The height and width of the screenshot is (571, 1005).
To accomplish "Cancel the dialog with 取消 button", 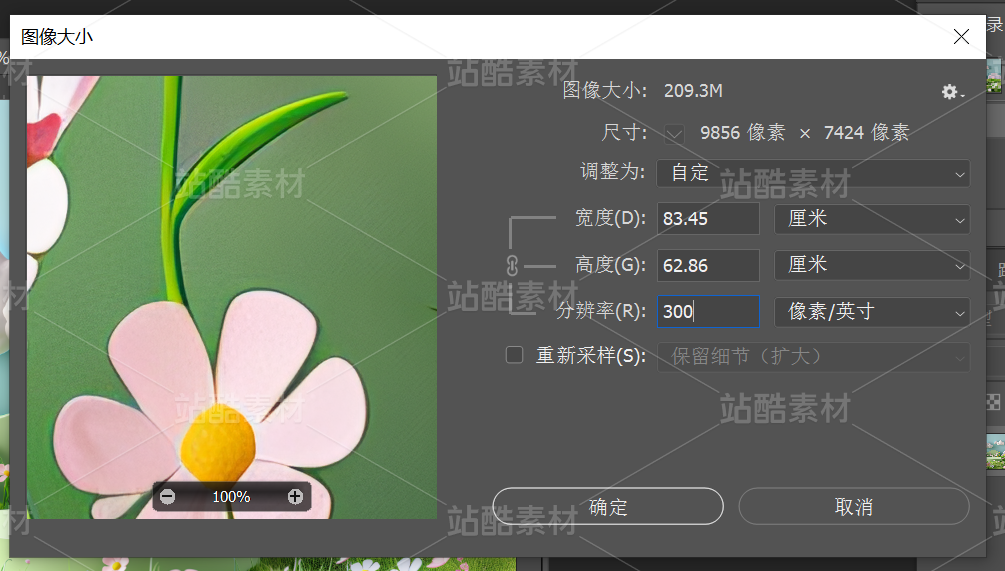I will pyautogui.click(x=854, y=506).
